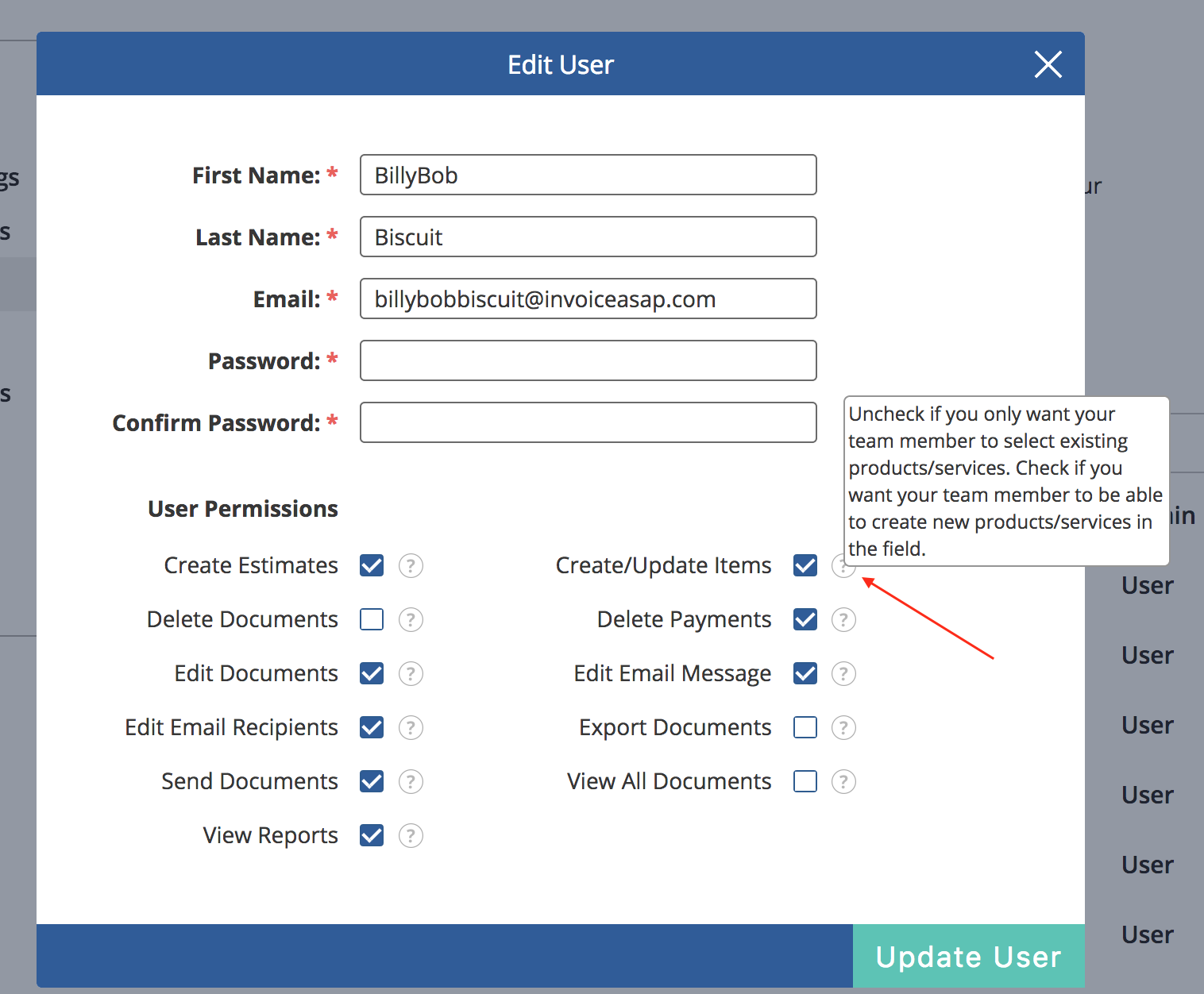Screen dimensions: 1204x994
Task: Disable the View Reports checkbox
Action: 372,835
